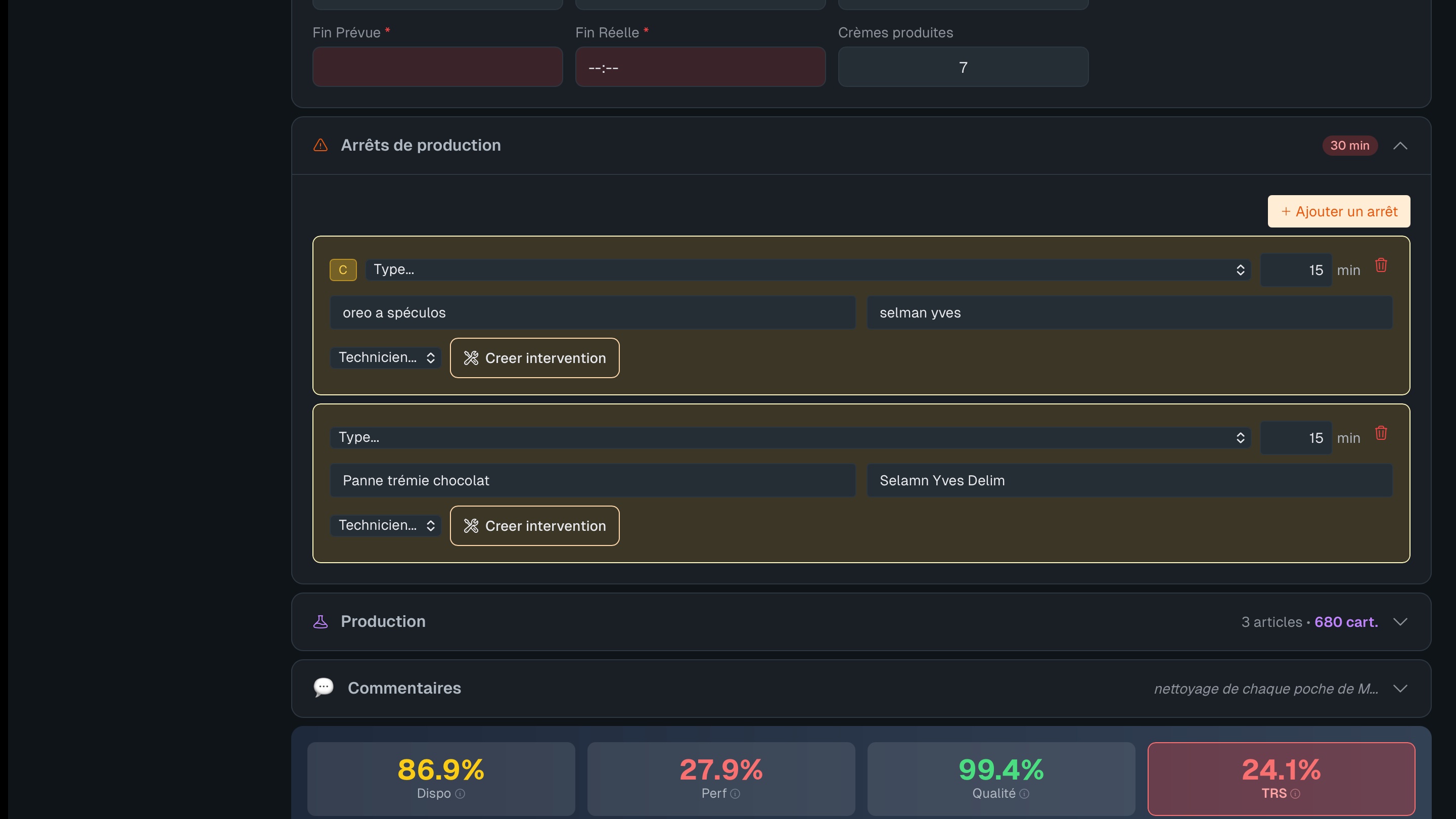The image size is (1456, 819).
Task: Click Creer intervention for oreo a spéculos
Action: tap(534, 358)
